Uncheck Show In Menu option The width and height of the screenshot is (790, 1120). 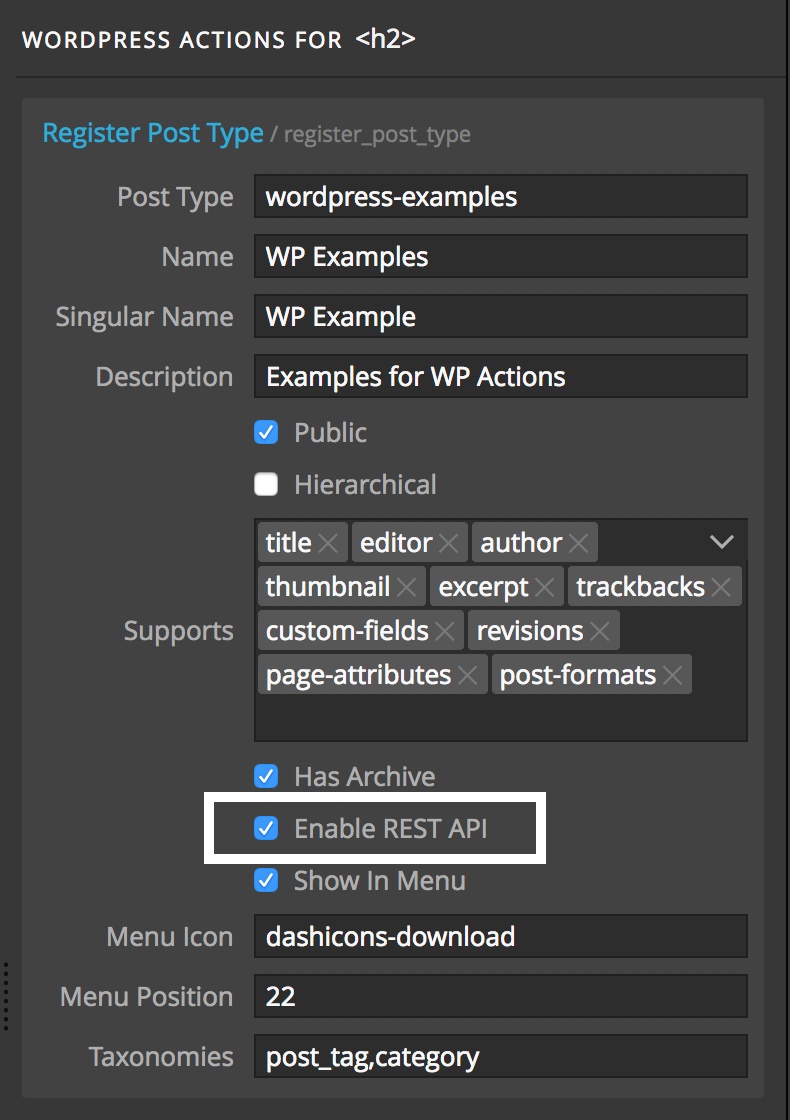(x=266, y=880)
